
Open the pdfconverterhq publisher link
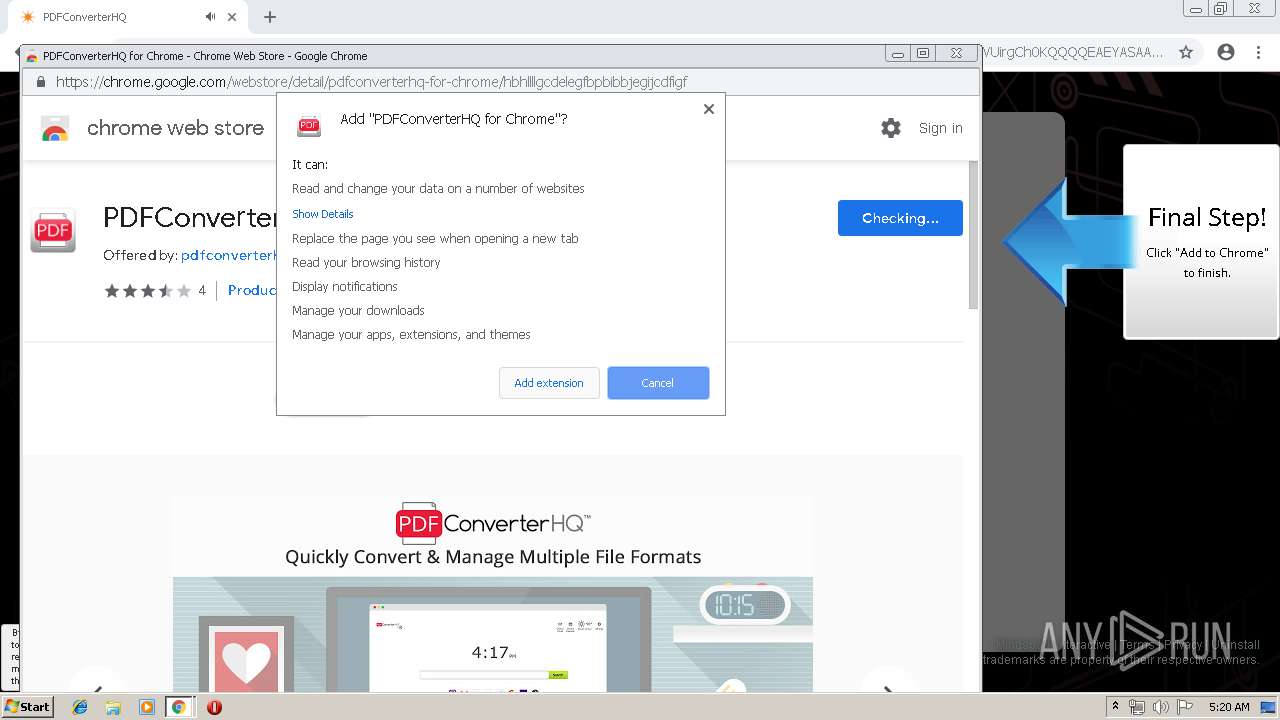[228, 256]
